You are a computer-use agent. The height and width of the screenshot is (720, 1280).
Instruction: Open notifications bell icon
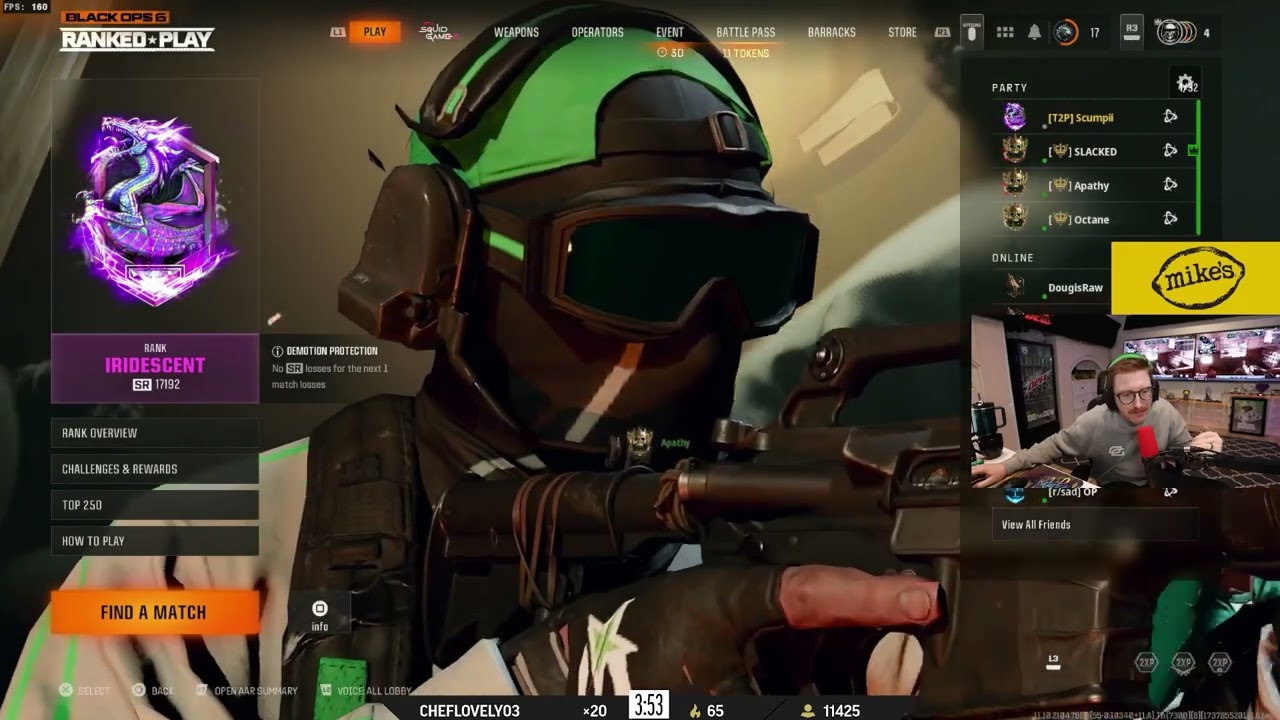pos(1034,32)
